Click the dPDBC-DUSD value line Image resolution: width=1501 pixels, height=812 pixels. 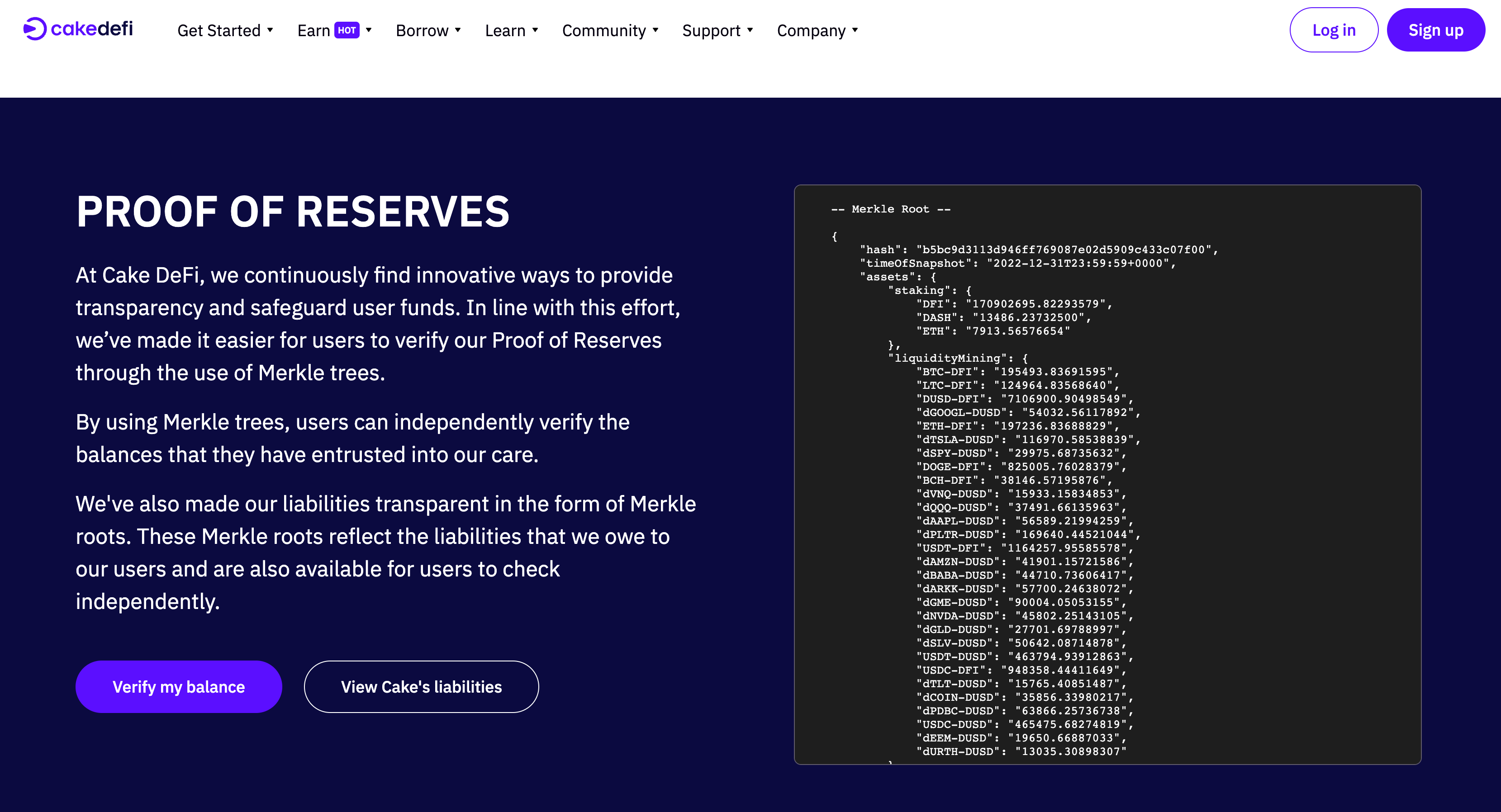coord(1025,711)
